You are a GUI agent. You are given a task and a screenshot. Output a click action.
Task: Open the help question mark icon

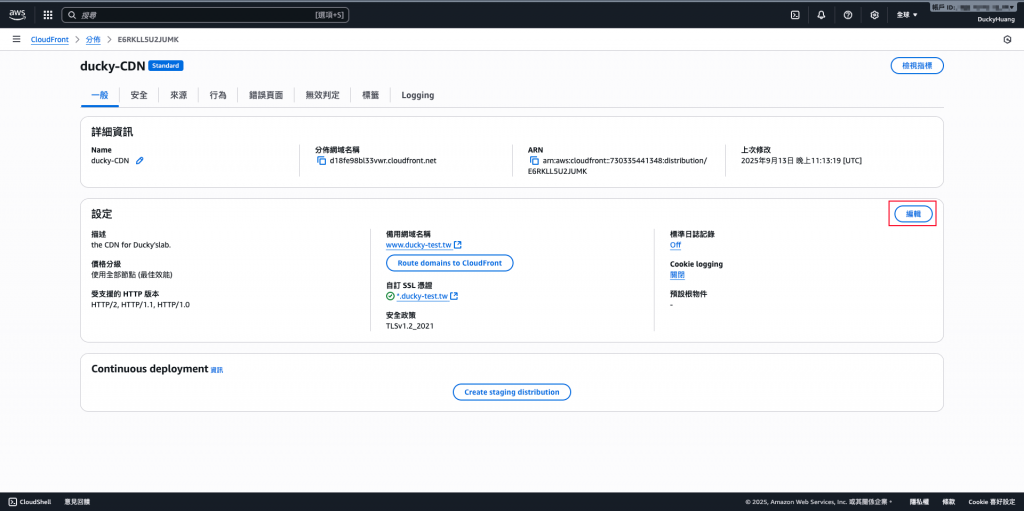coord(848,14)
